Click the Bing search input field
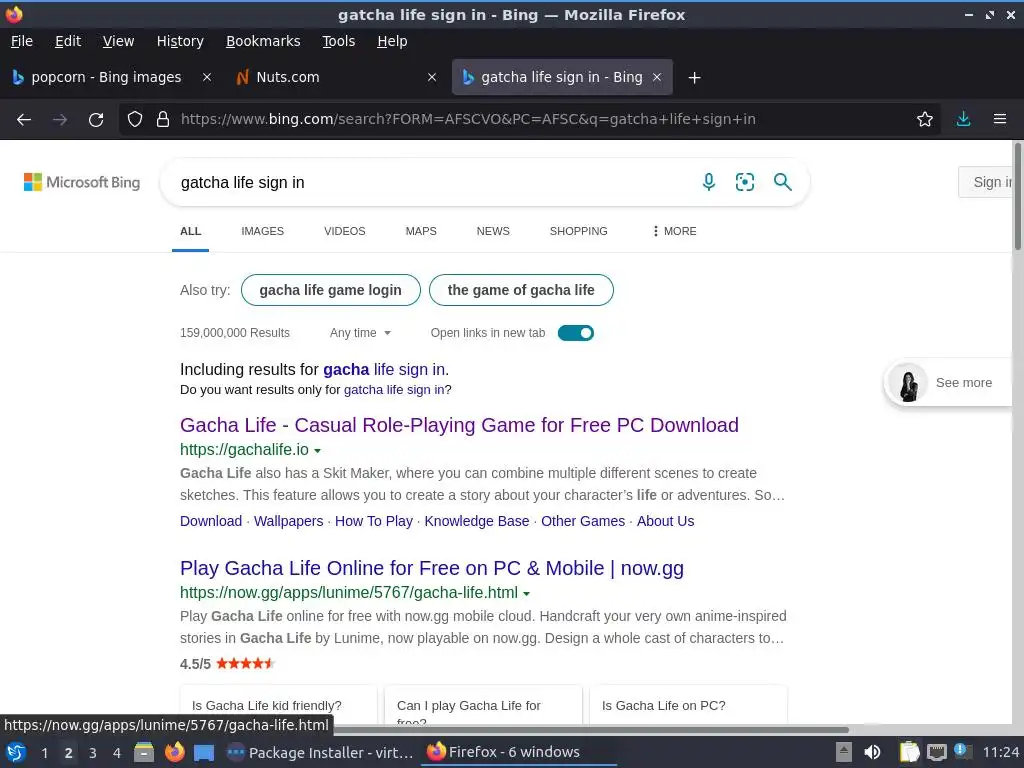 click(x=431, y=182)
